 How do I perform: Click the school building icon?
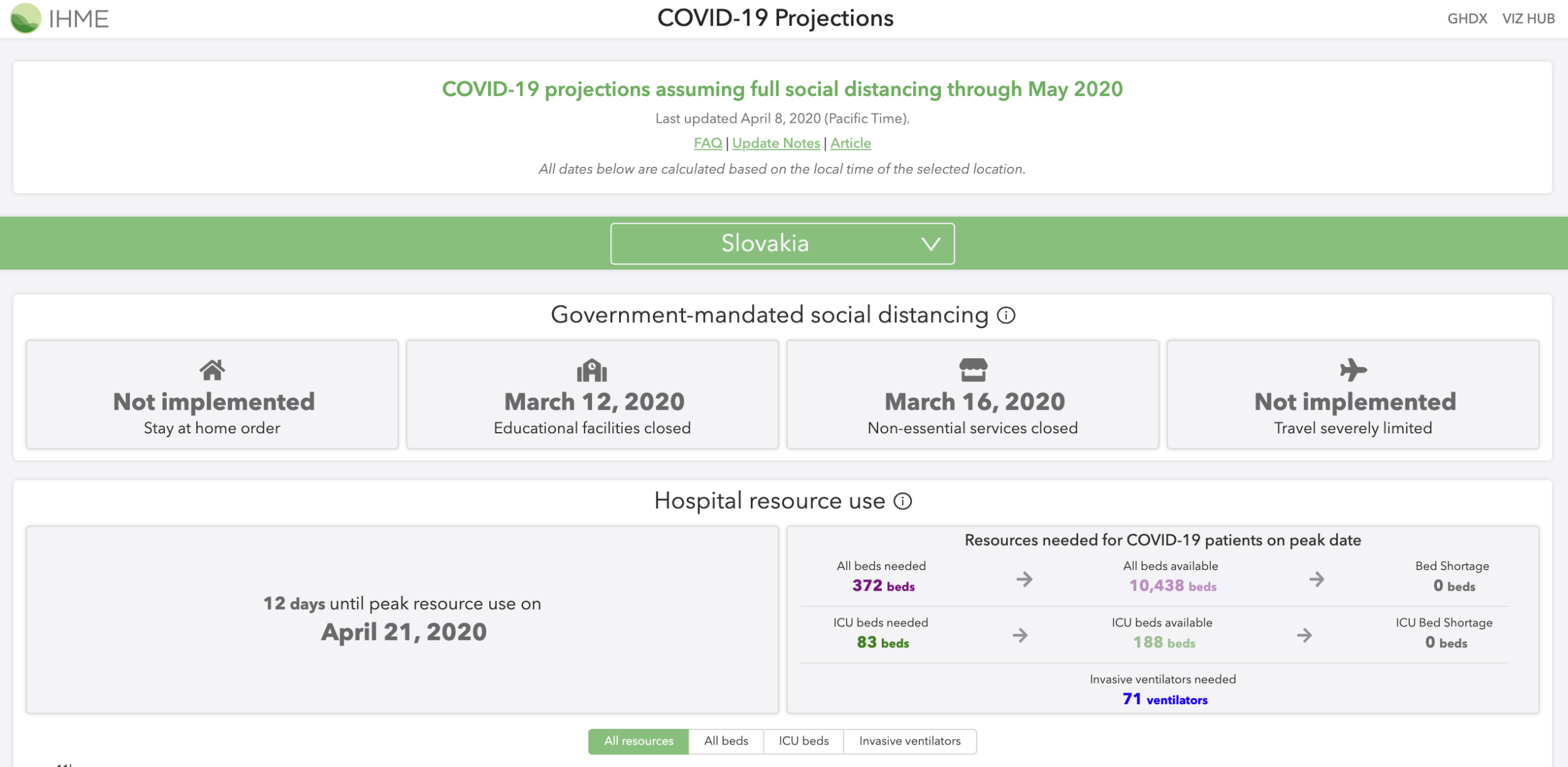[x=592, y=370]
